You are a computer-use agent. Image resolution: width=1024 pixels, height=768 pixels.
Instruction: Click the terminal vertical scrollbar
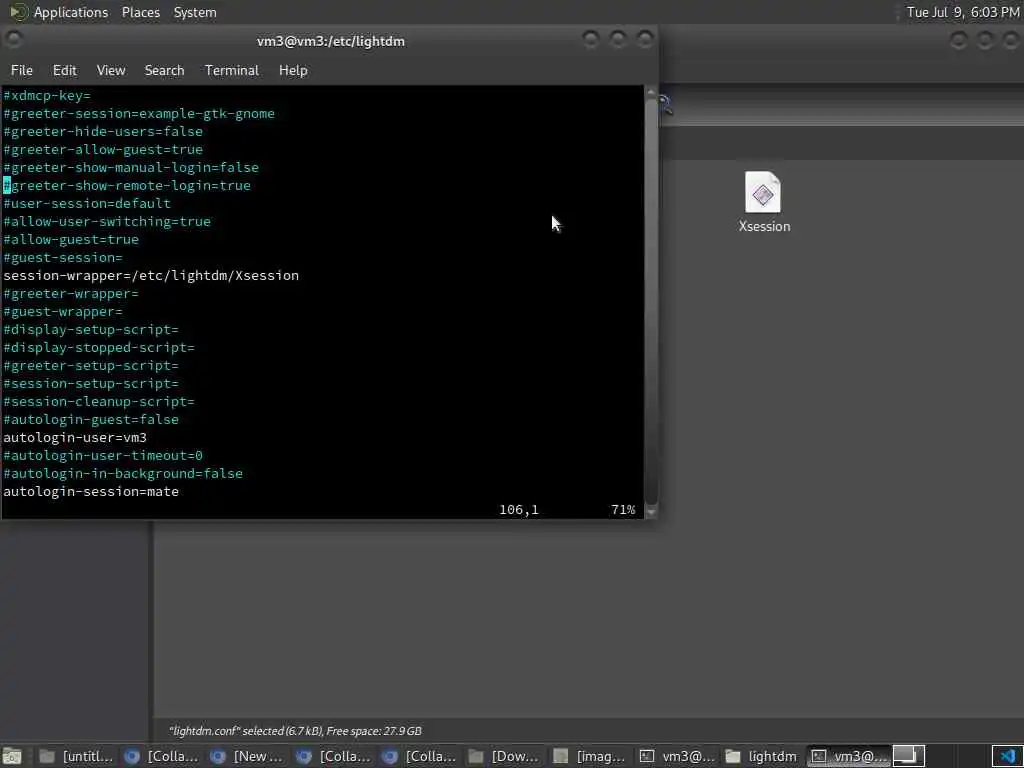click(x=650, y=302)
